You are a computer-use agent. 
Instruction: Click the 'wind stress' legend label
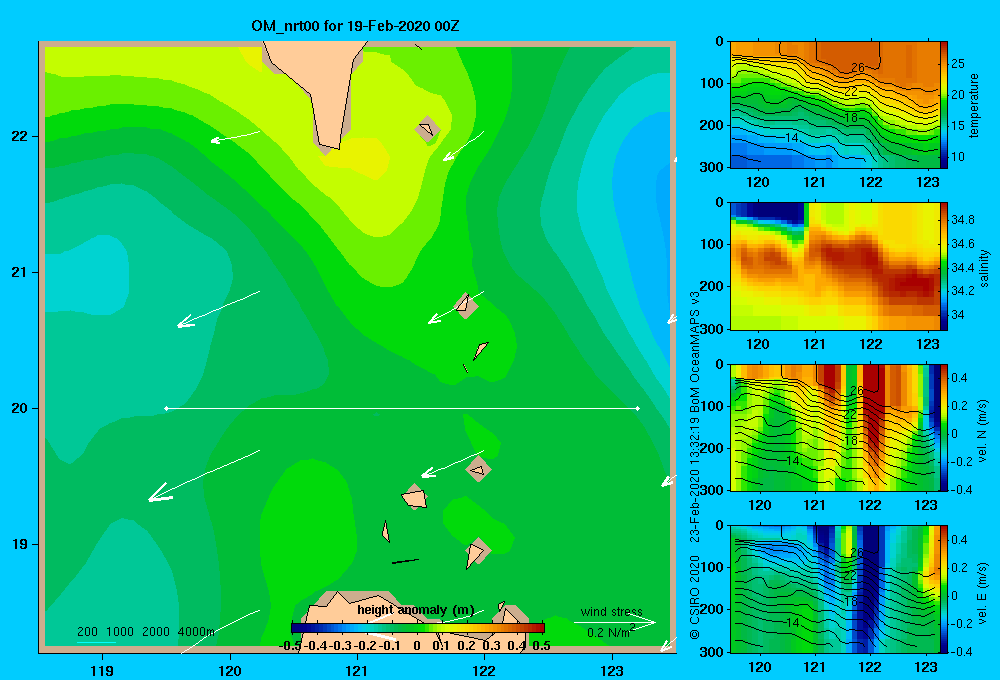click(x=612, y=611)
